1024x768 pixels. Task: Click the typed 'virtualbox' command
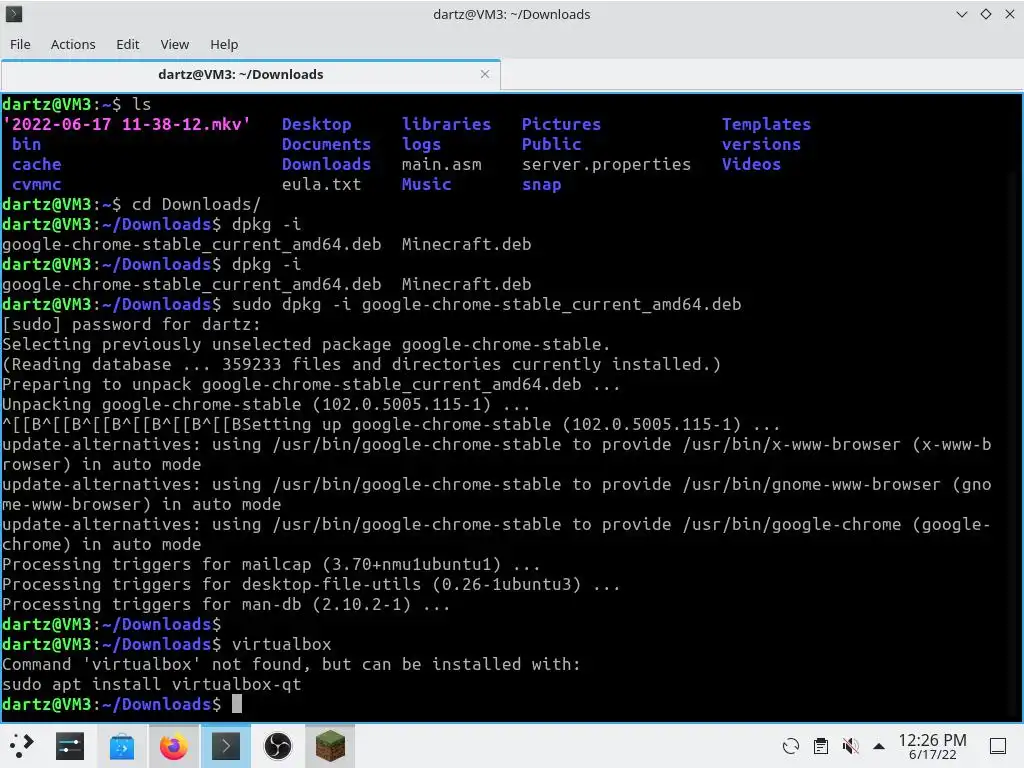(x=281, y=644)
